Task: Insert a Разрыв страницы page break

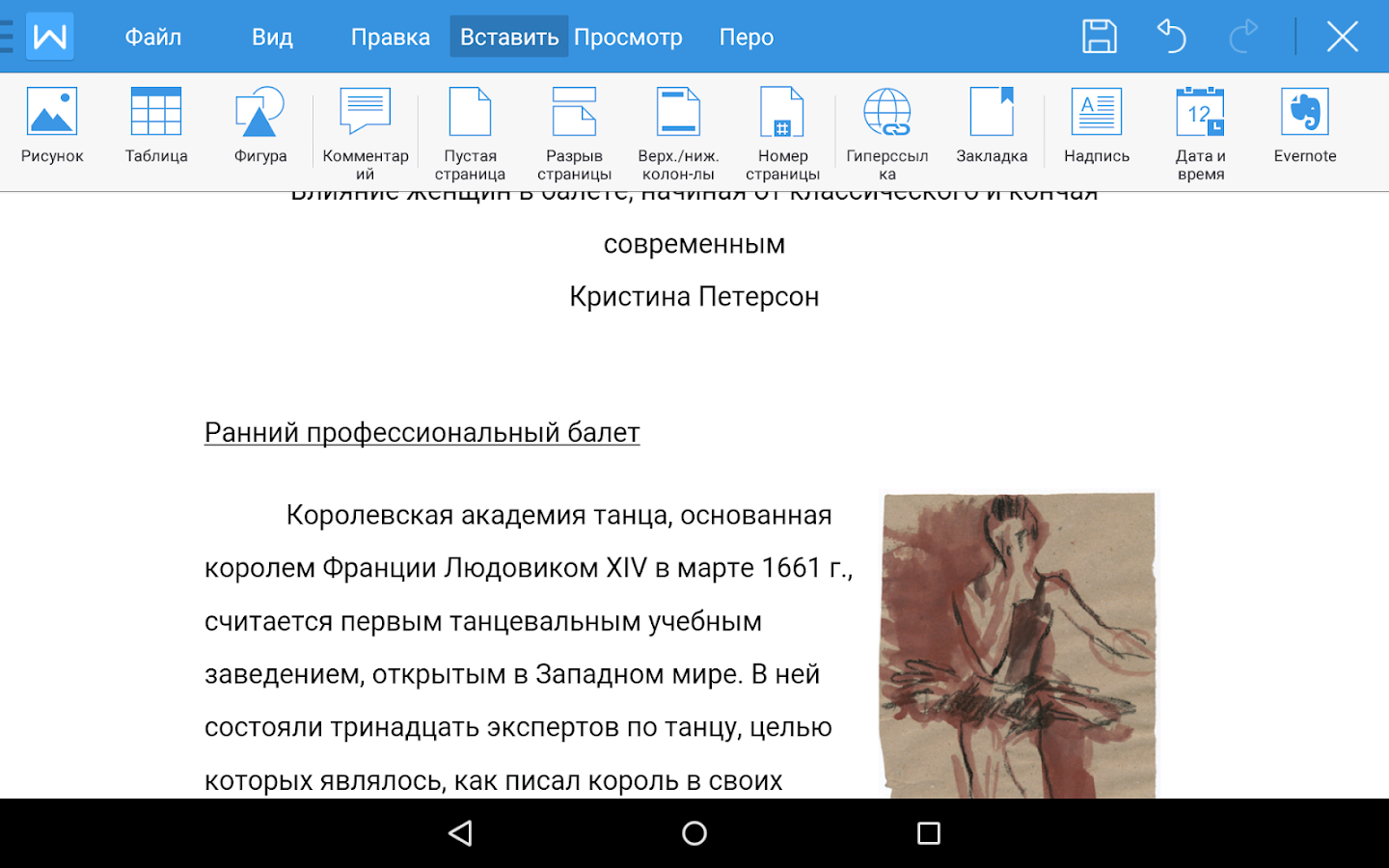Action: [574, 134]
